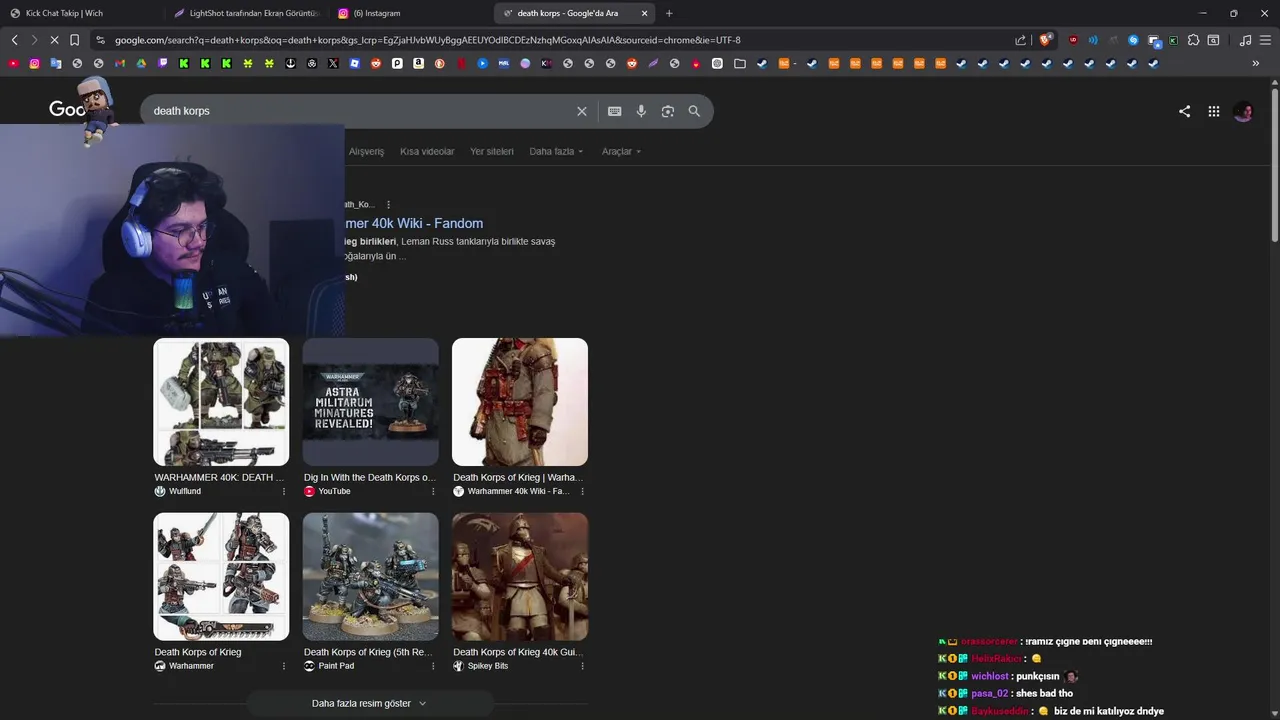Image resolution: width=1280 pixels, height=720 pixels.
Task: Go back using browser back arrow
Action: pos(14,40)
